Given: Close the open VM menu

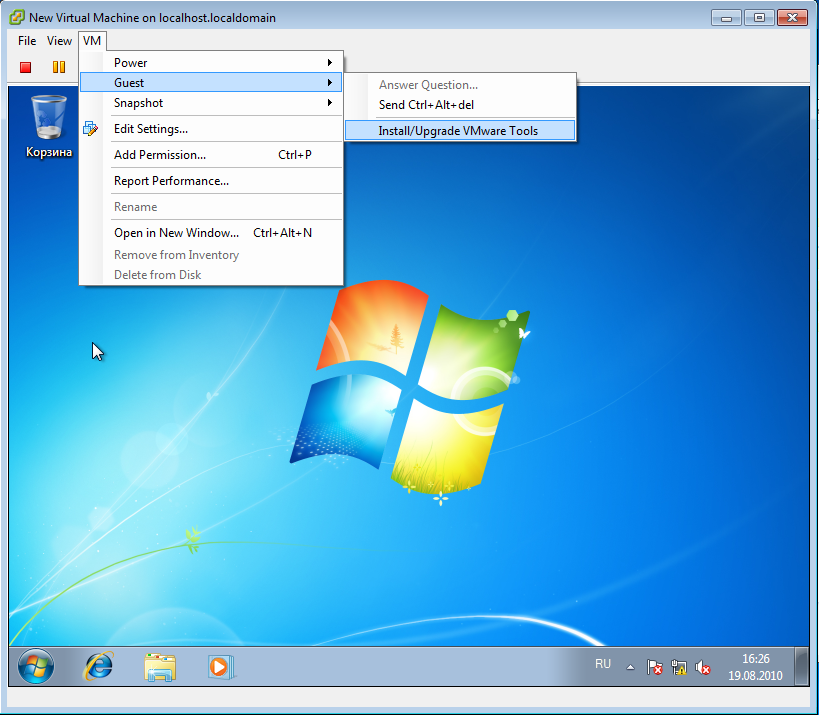Looking at the screenshot, I should tap(92, 41).
